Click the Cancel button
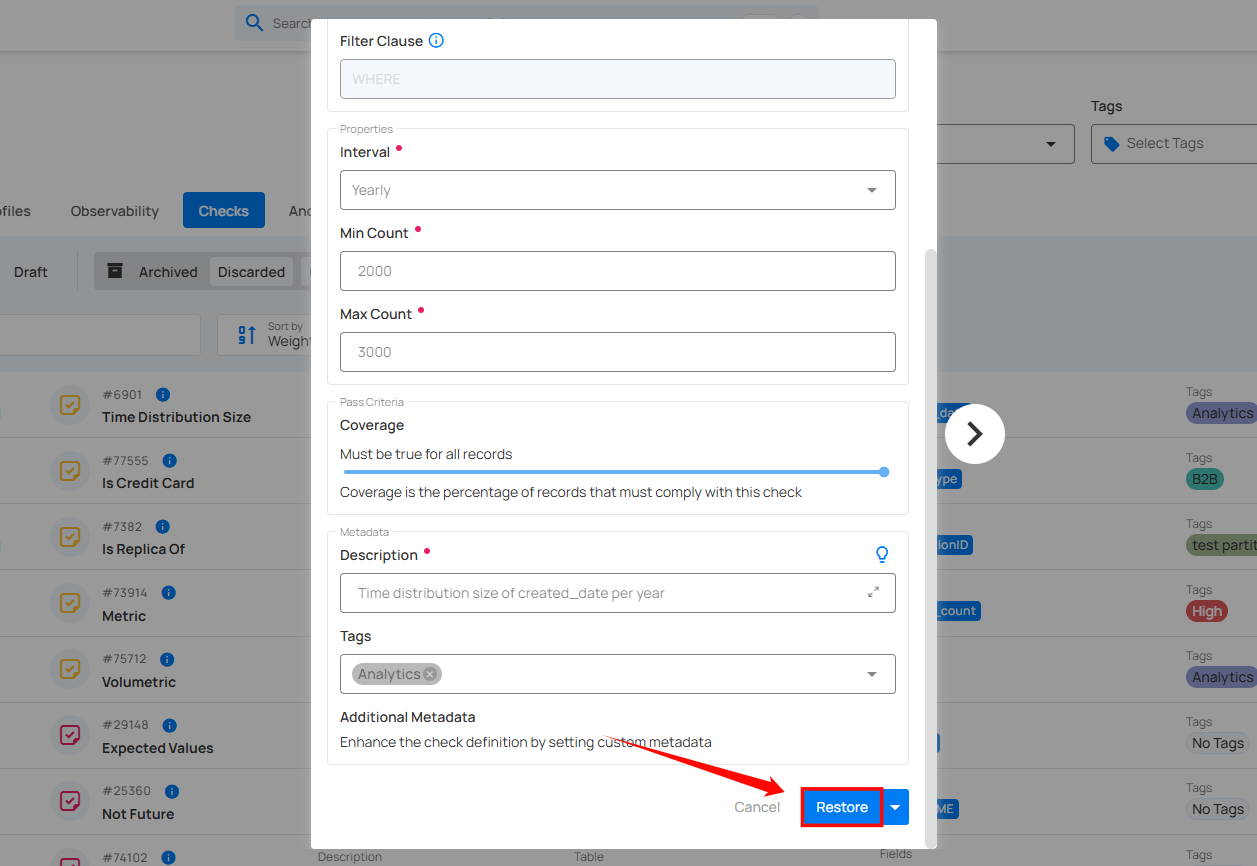The image size is (1257, 866). click(x=757, y=807)
